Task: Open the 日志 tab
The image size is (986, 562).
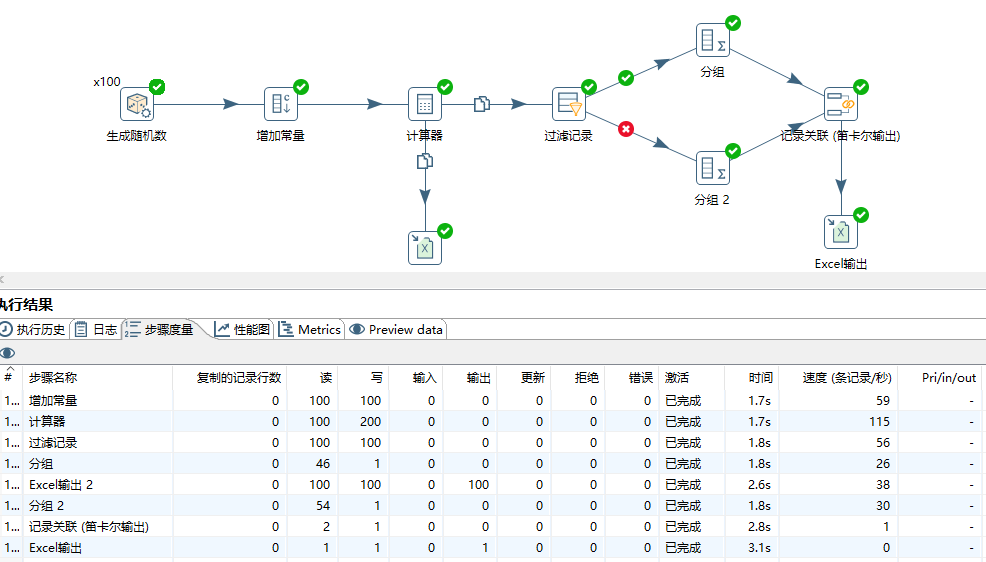Action: point(96,329)
